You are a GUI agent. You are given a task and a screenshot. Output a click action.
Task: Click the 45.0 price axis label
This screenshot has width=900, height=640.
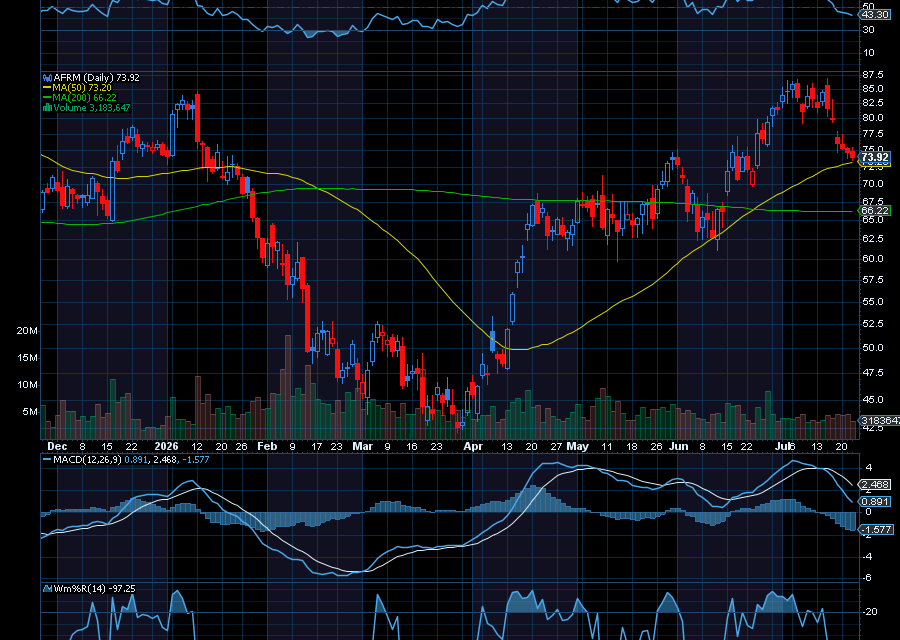pos(872,399)
